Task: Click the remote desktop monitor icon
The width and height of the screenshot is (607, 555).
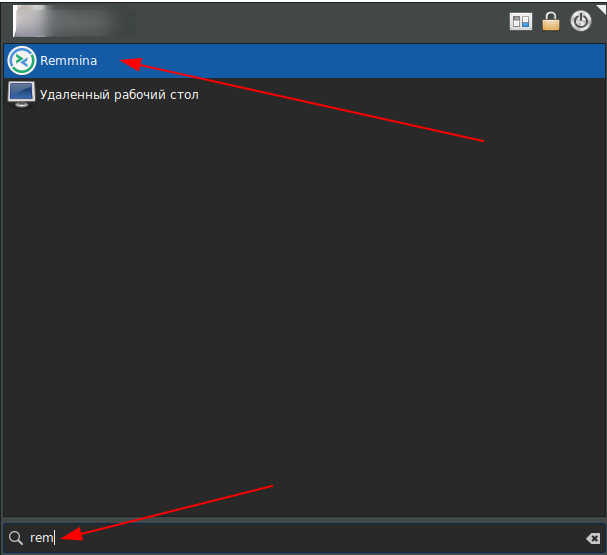Action: click(x=21, y=94)
